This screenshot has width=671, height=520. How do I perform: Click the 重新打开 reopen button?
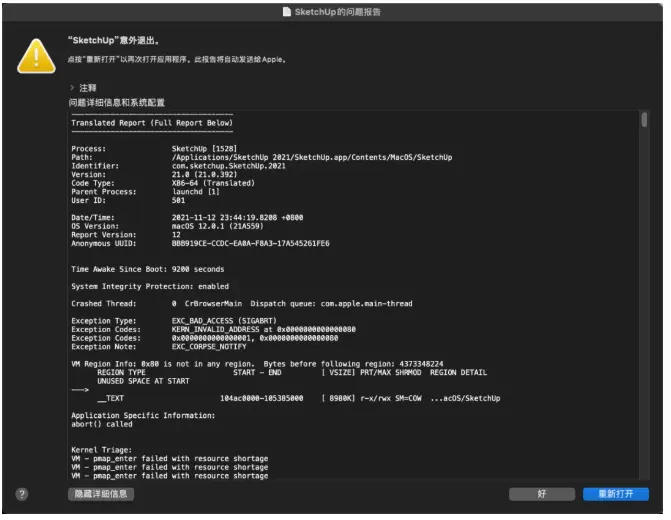(616, 494)
